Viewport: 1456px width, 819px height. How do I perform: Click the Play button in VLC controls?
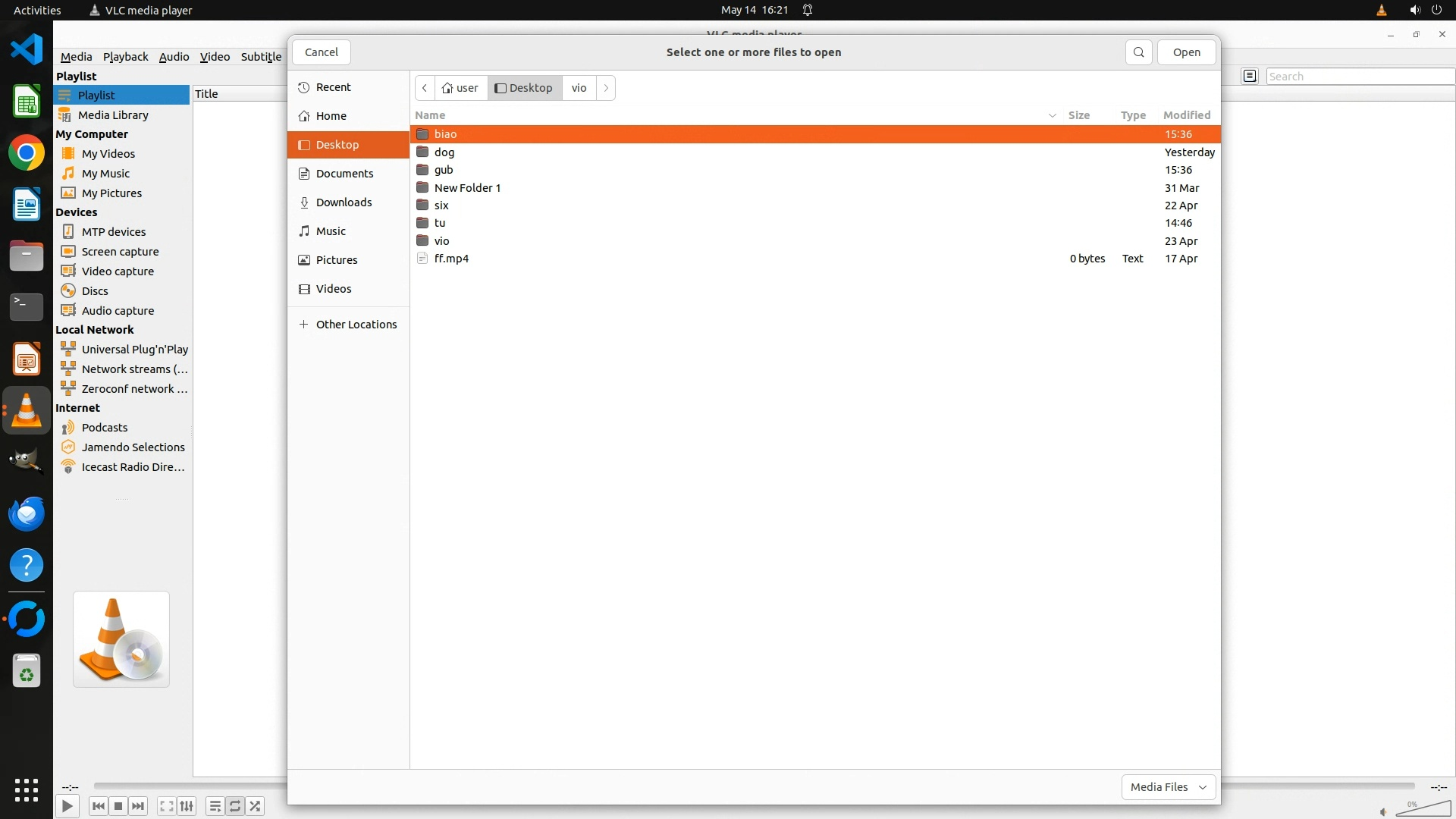pyautogui.click(x=67, y=806)
